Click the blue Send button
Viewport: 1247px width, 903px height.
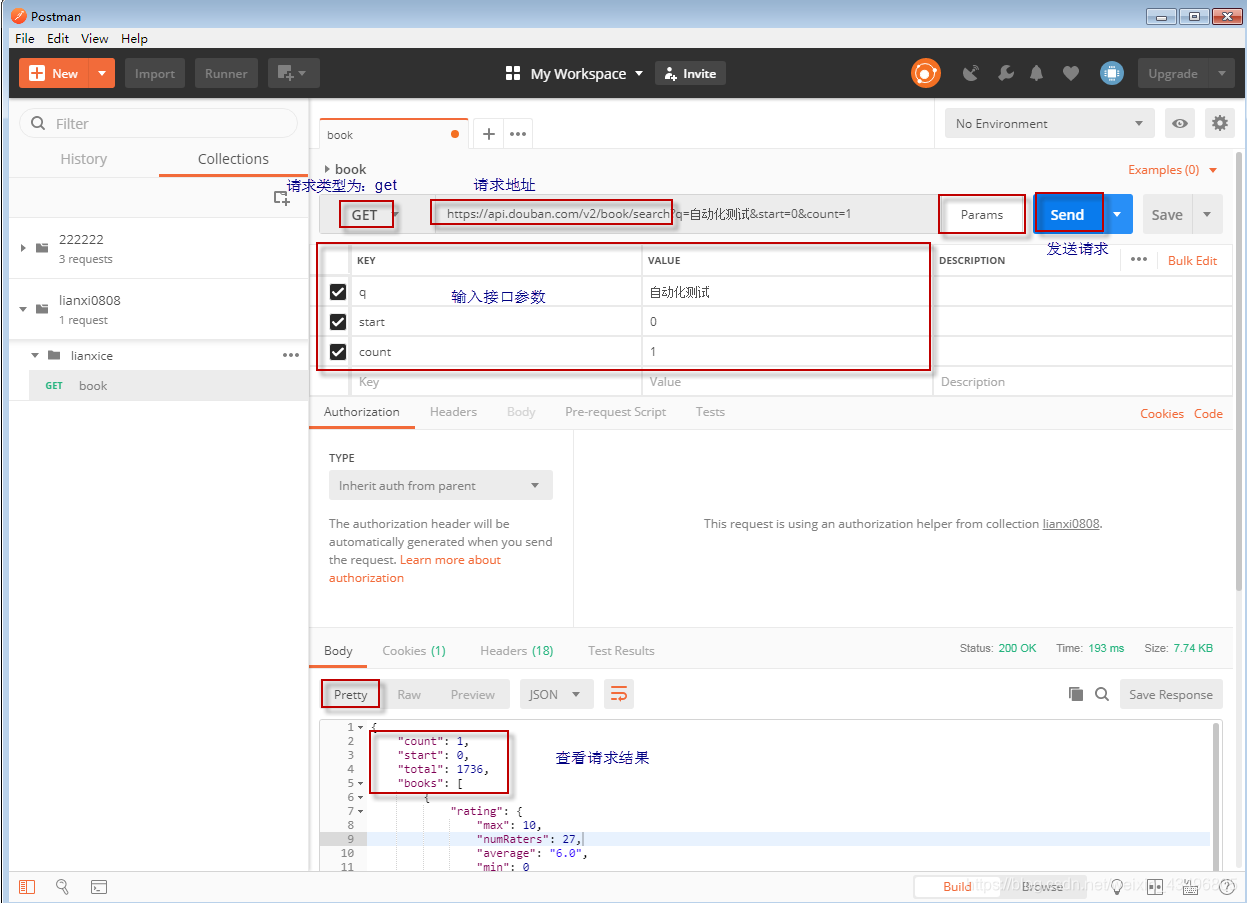(x=1067, y=214)
